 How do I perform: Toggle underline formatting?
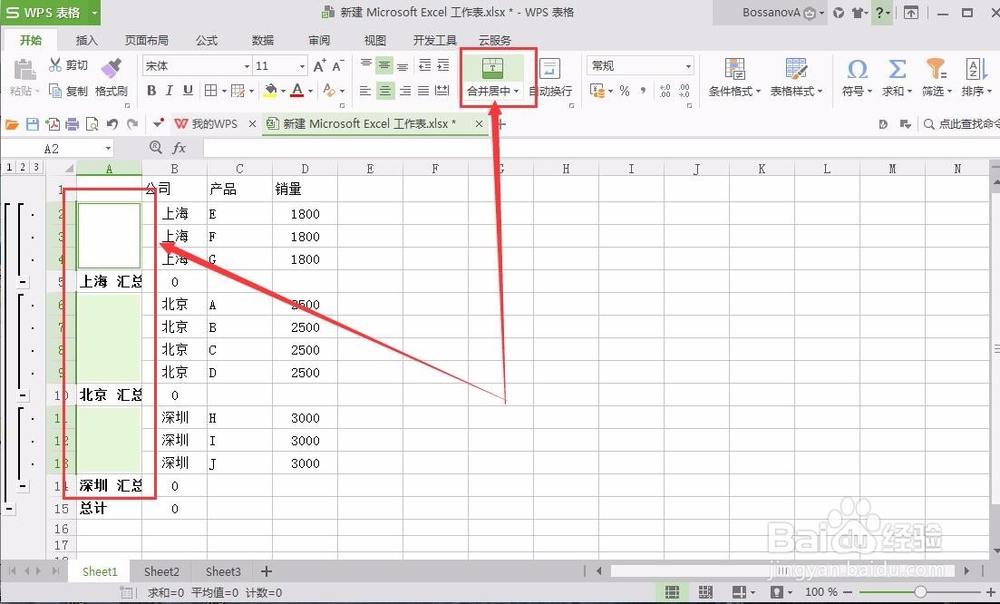click(188, 91)
